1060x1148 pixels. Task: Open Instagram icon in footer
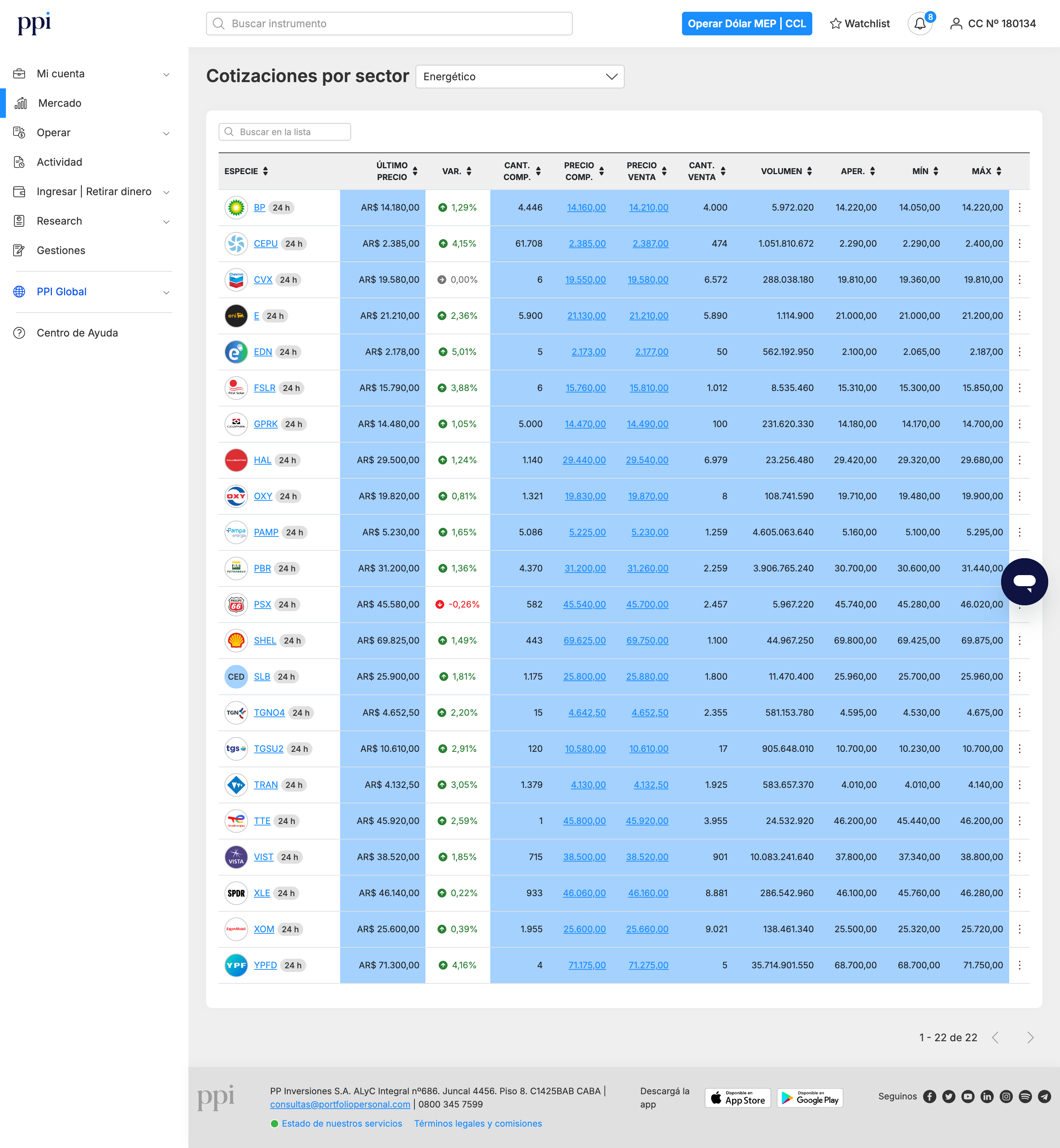pyautogui.click(x=1006, y=1096)
